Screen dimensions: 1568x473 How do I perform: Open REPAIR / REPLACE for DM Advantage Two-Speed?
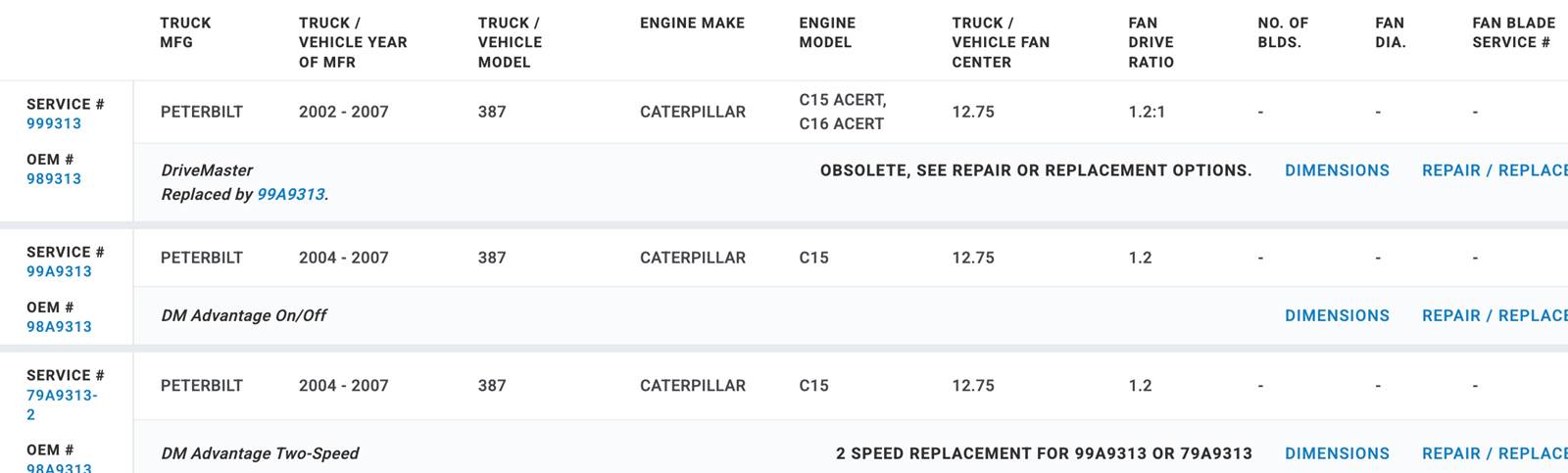click(1494, 453)
